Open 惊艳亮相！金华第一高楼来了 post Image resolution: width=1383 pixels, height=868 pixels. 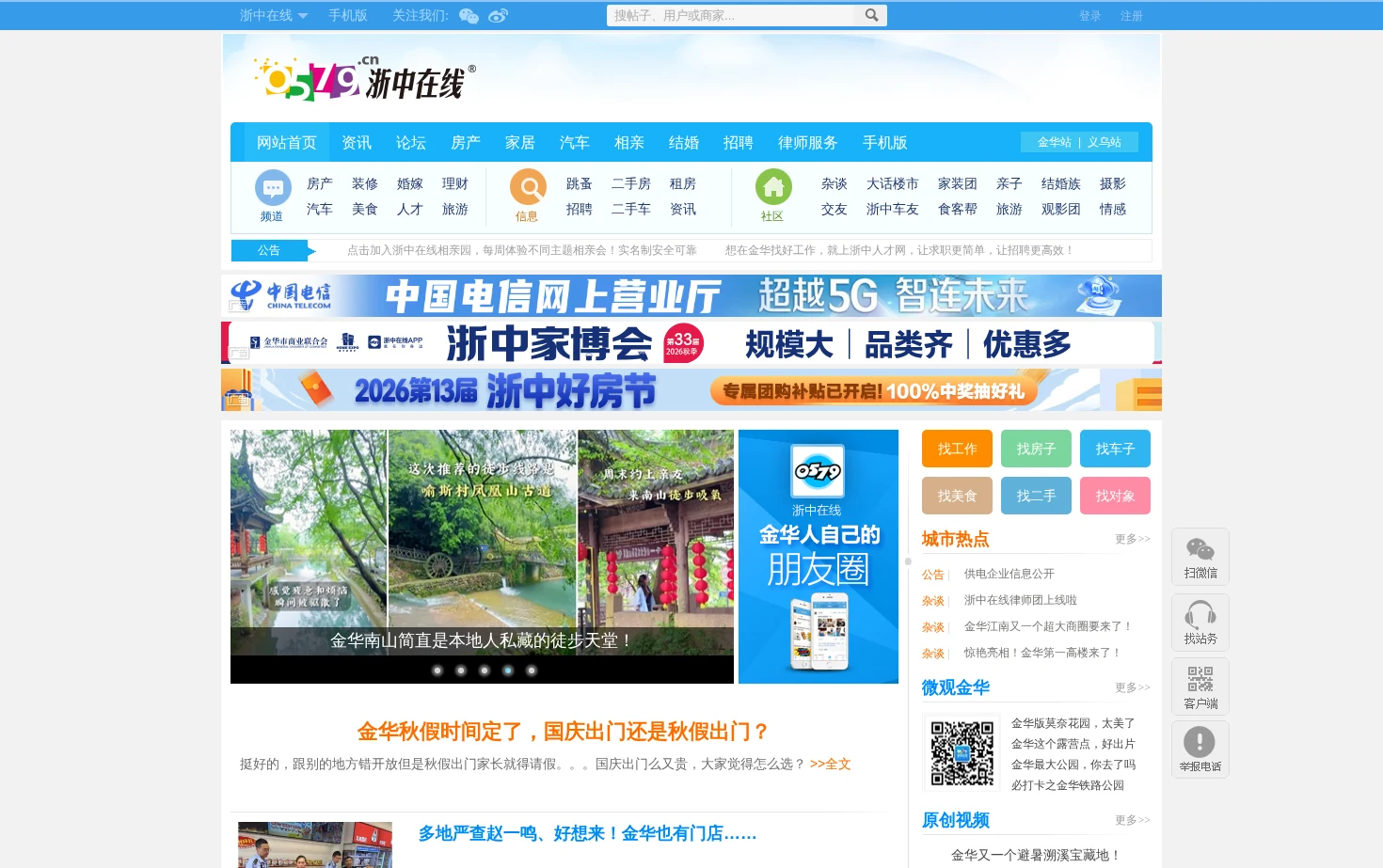pos(1042,653)
